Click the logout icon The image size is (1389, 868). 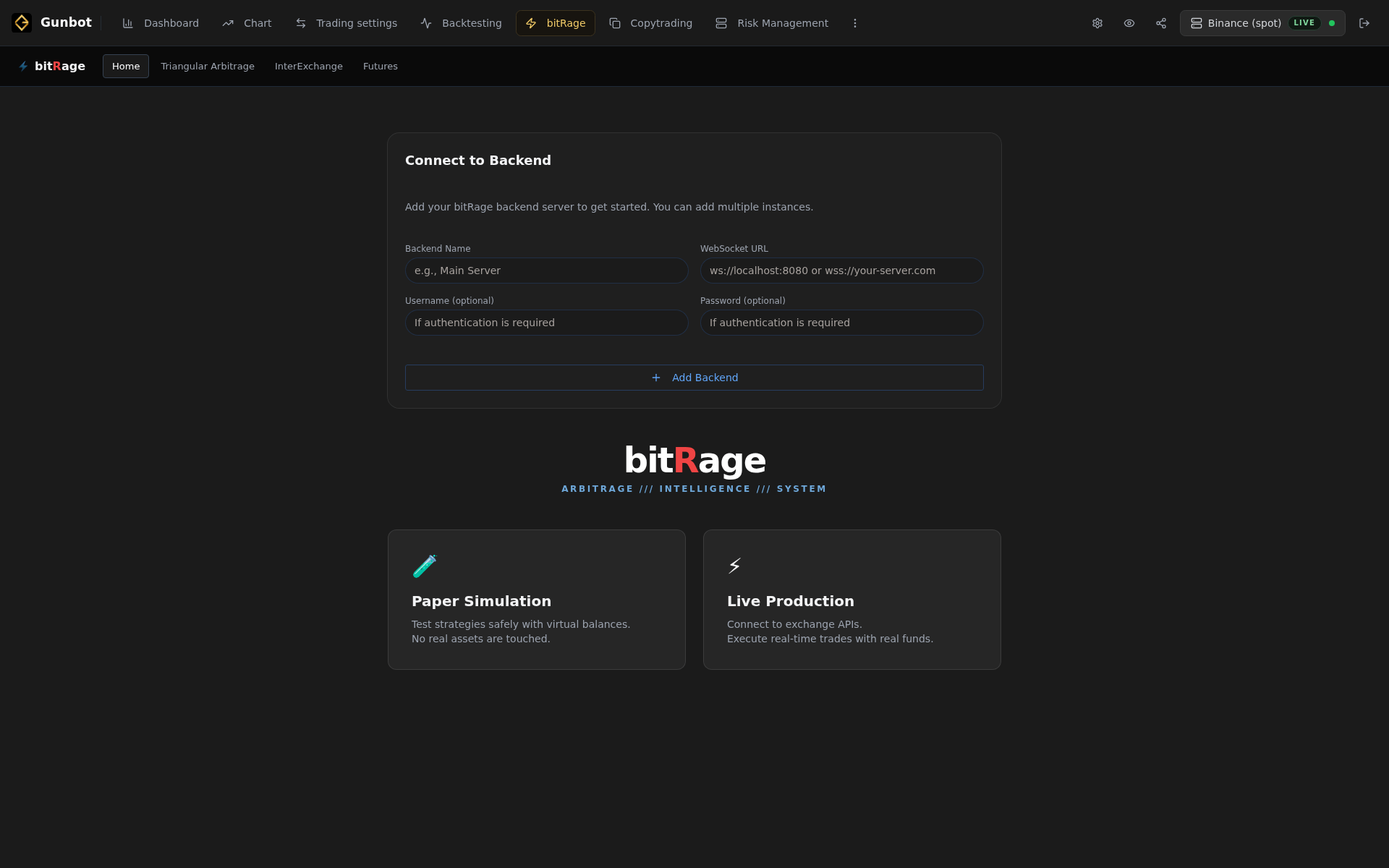(1364, 23)
